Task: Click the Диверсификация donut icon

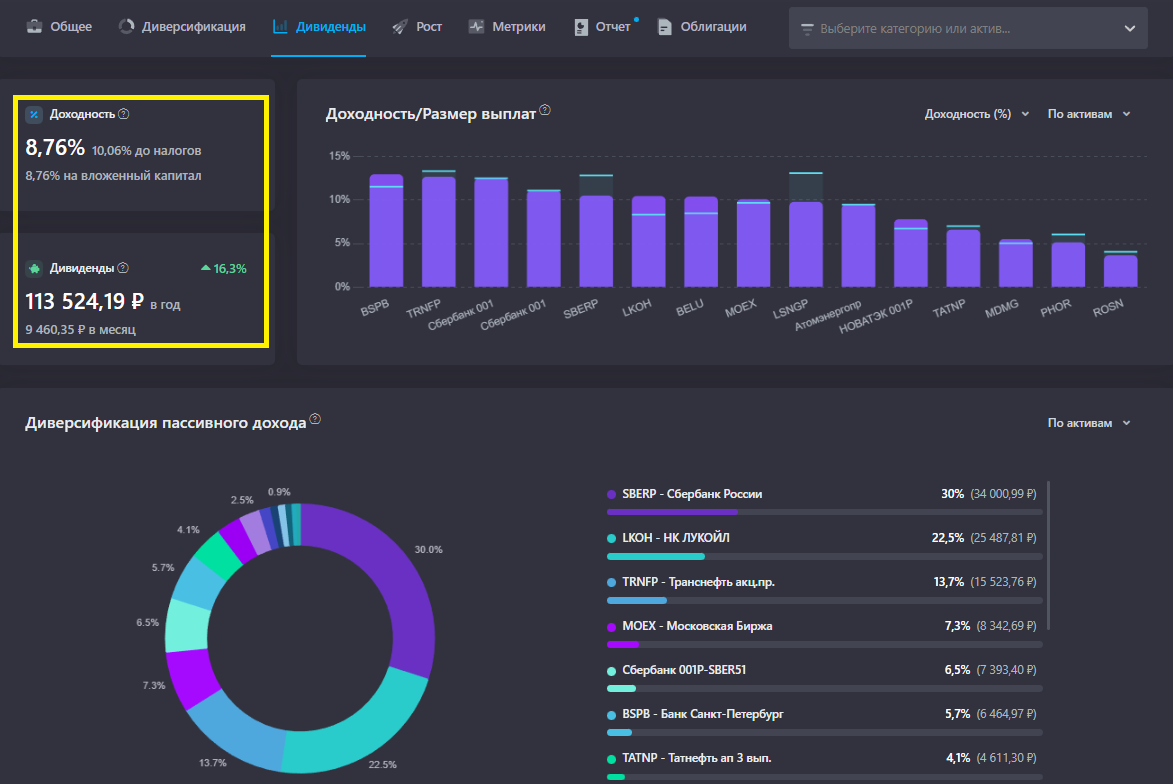Action: (126, 27)
